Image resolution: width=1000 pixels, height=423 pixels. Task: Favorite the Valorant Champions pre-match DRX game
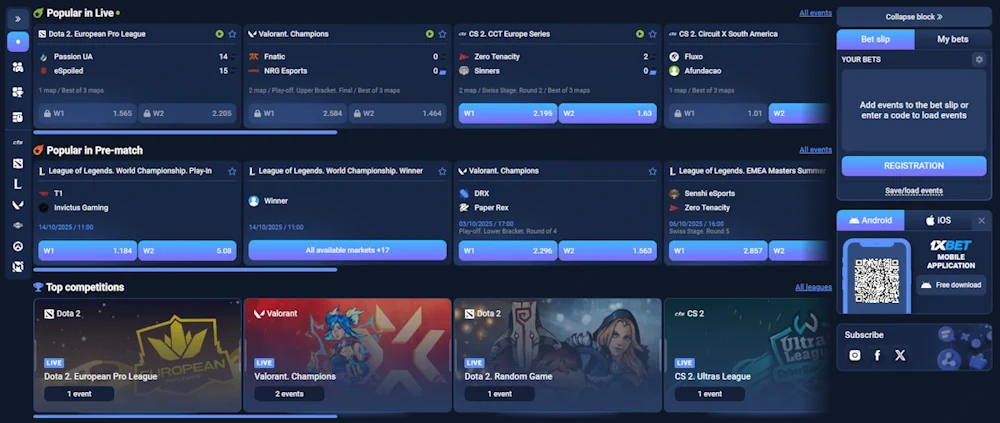click(652, 171)
